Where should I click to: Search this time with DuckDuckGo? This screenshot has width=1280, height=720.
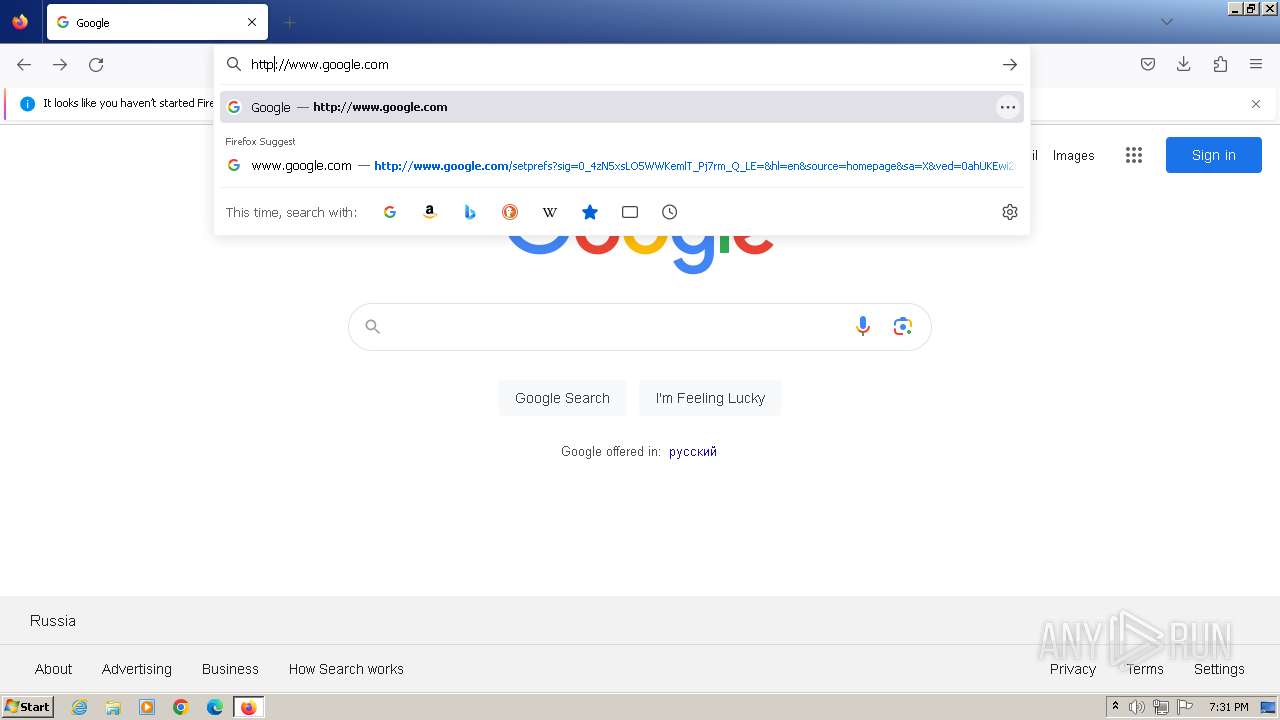click(x=510, y=212)
